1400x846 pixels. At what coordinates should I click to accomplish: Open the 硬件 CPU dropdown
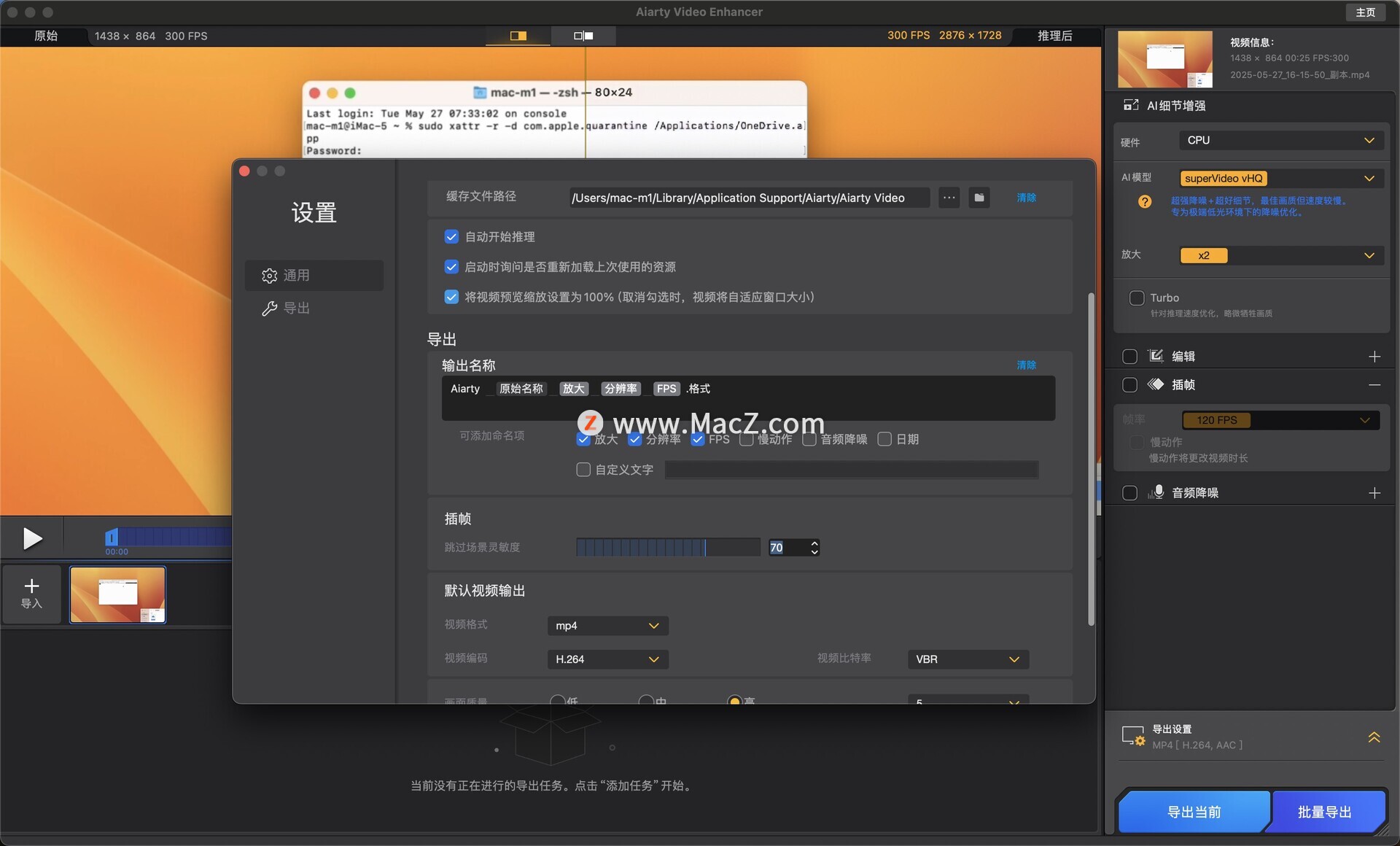pyautogui.click(x=1280, y=140)
